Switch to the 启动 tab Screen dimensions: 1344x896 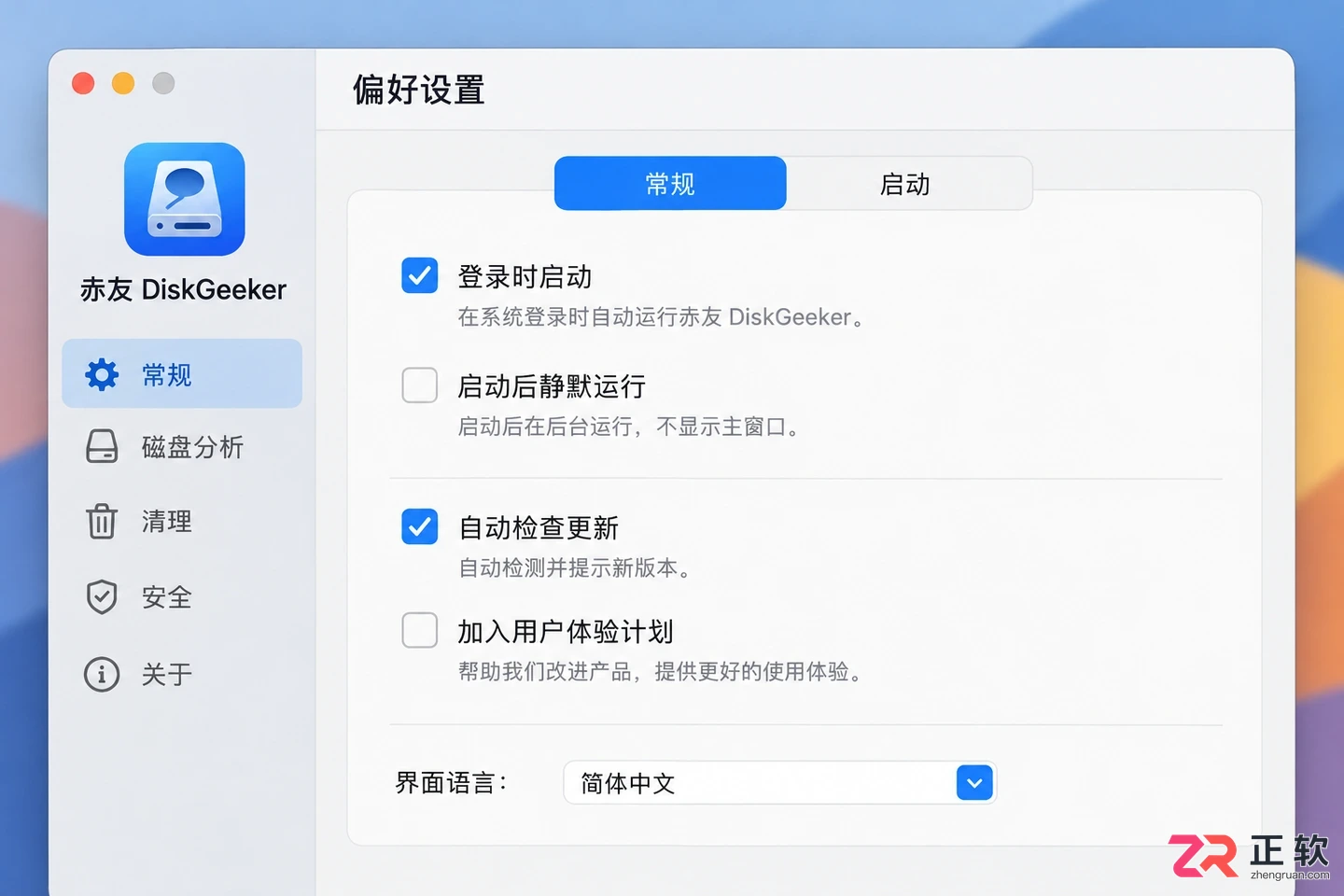point(905,183)
